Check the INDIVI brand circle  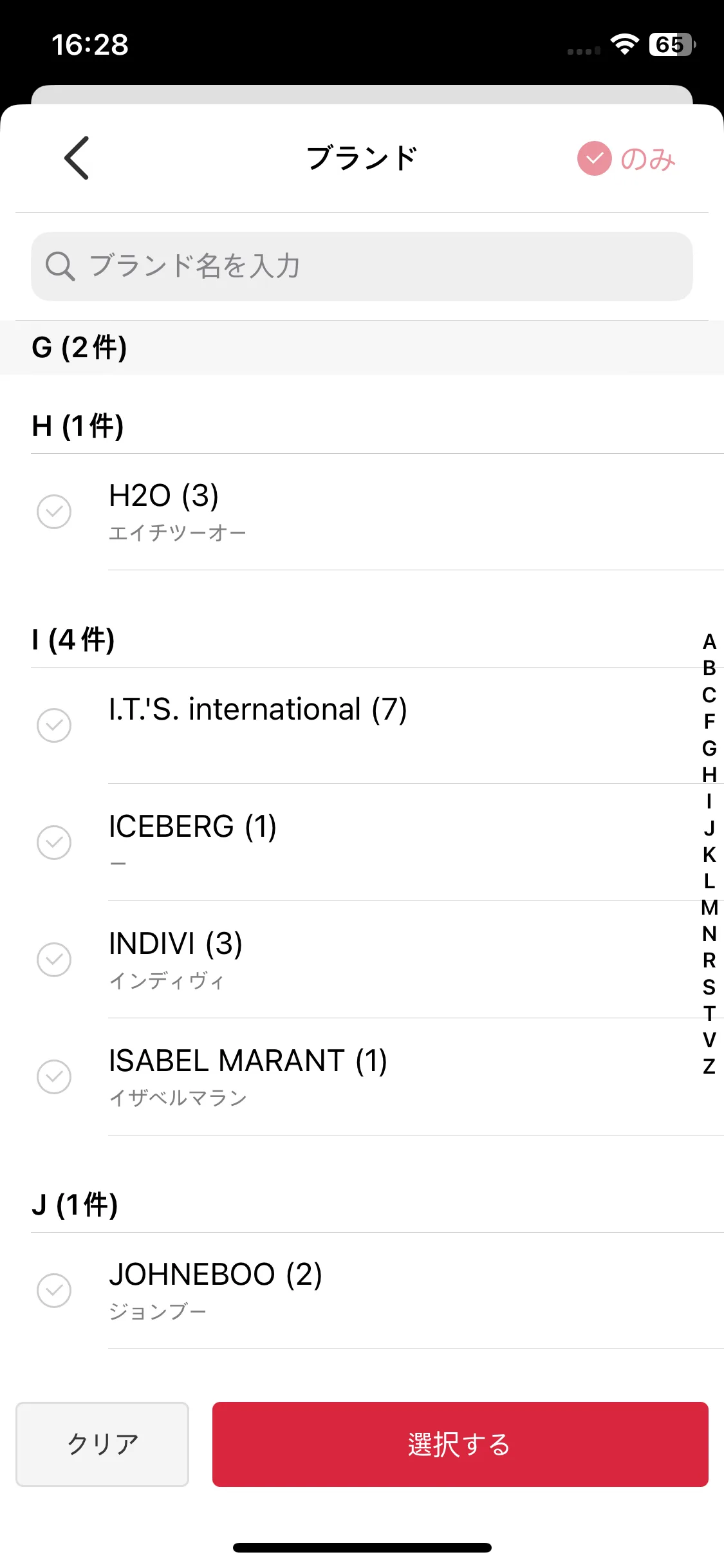tap(54, 960)
